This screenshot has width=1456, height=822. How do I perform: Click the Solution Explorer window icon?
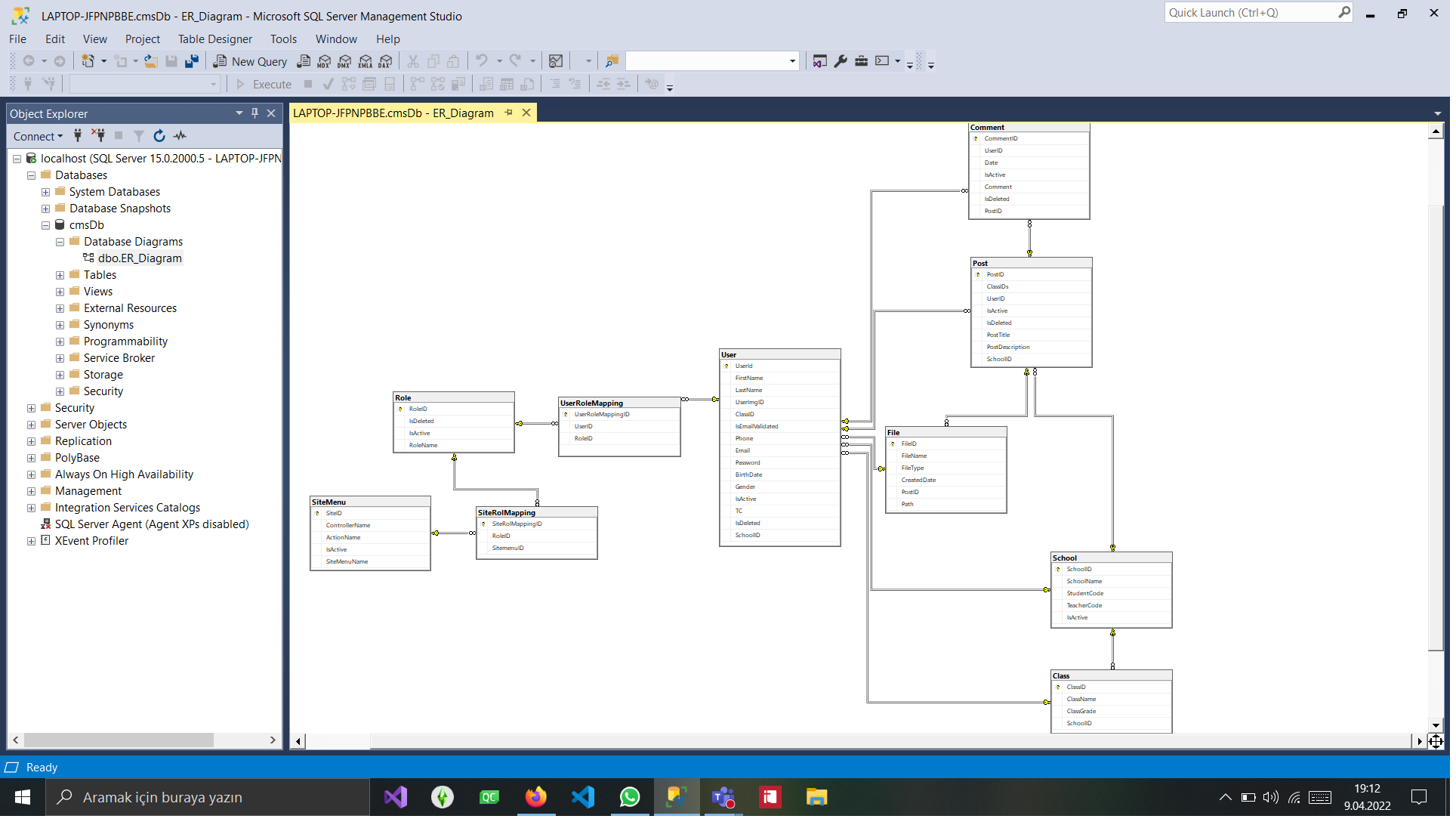pos(820,61)
